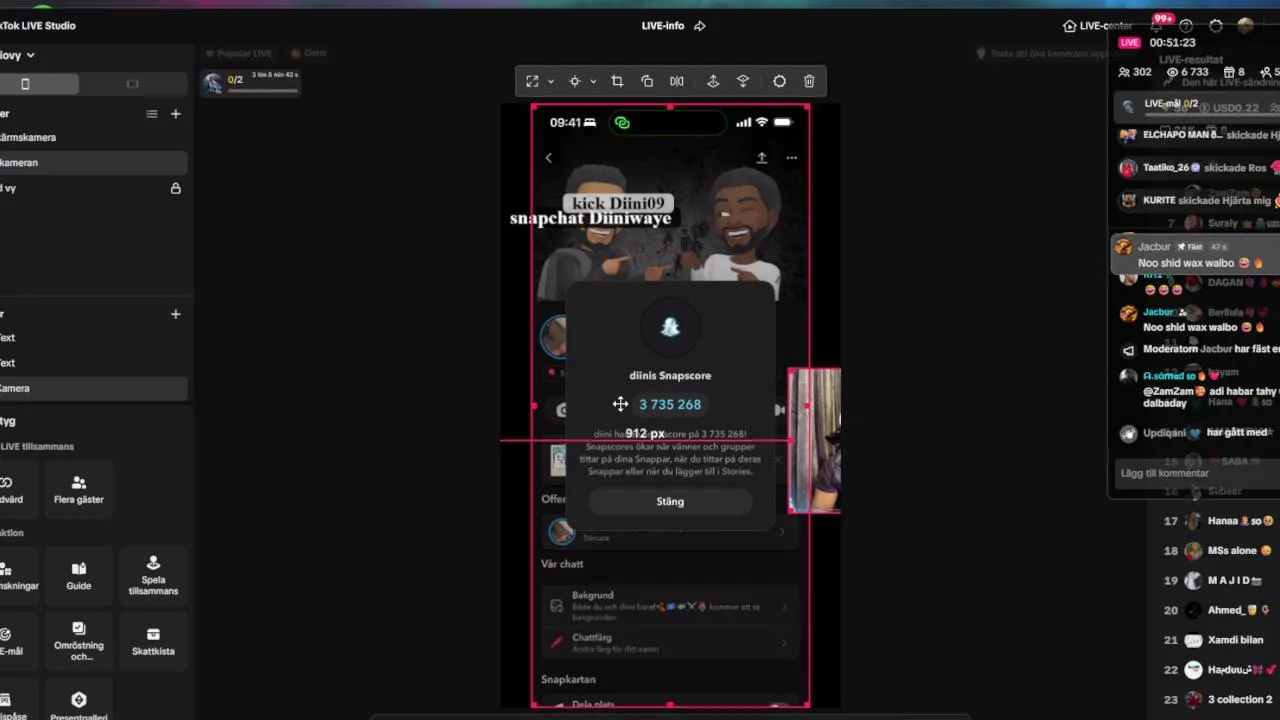The width and height of the screenshot is (1280, 720).
Task: Open notifications bell with 99+ badge
Action: [1157, 26]
